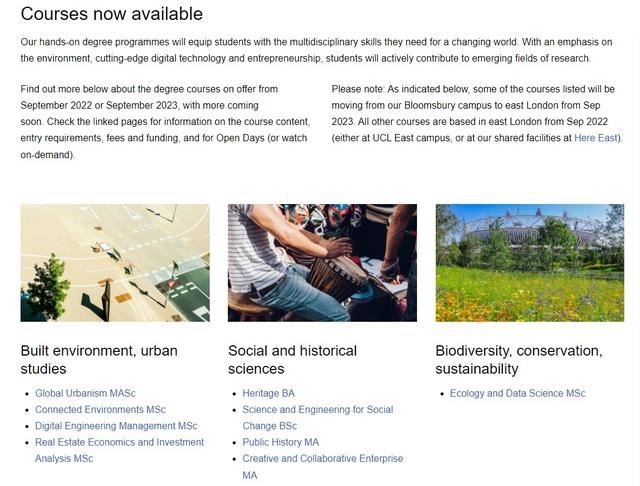This screenshot has width=640, height=486.
Task: Click the stadium and wildflower meadow image
Action: [530, 263]
